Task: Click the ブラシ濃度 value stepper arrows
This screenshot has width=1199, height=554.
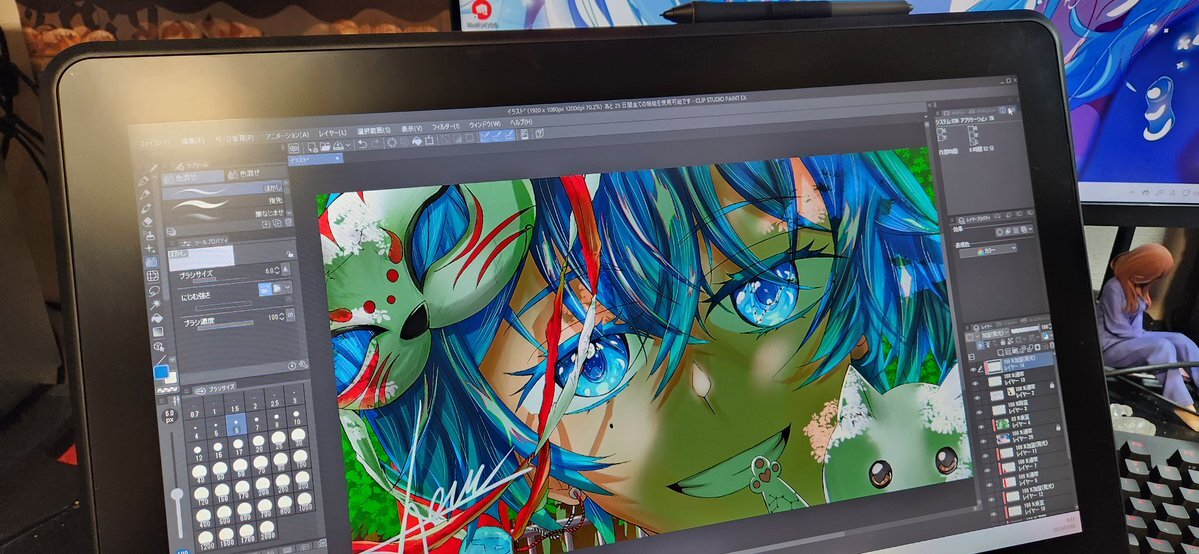Action: (282, 317)
